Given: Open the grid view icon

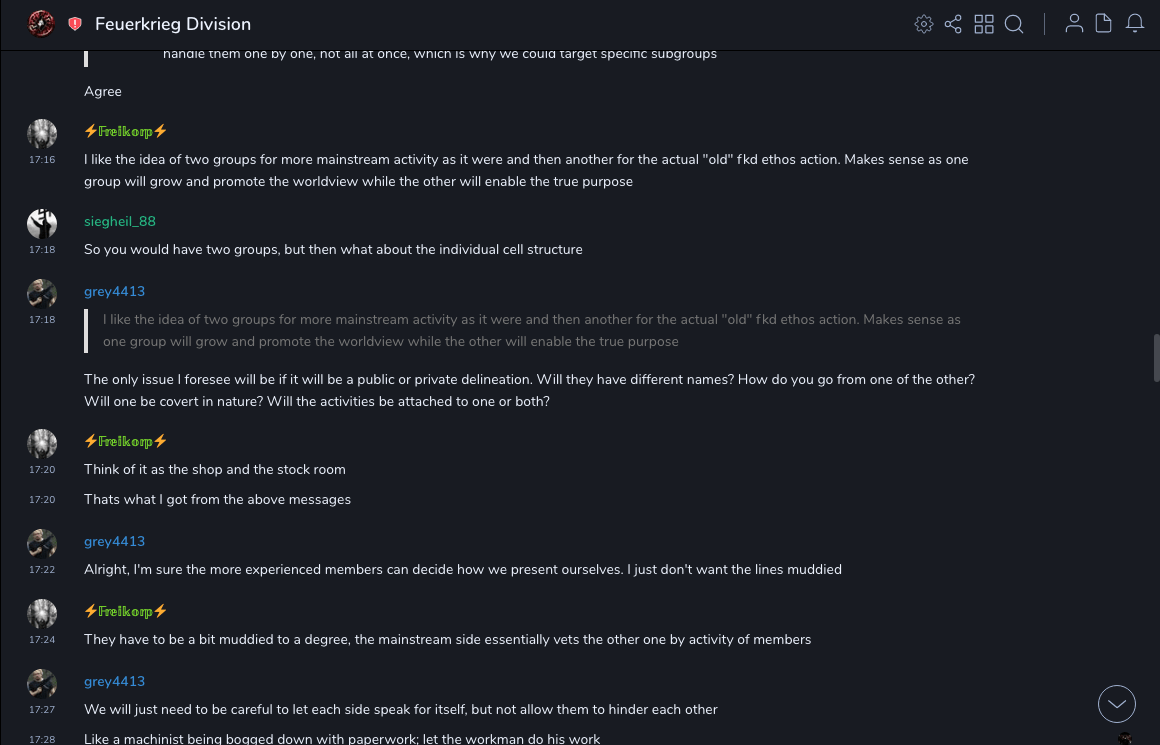Looking at the screenshot, I should (984, 24).
